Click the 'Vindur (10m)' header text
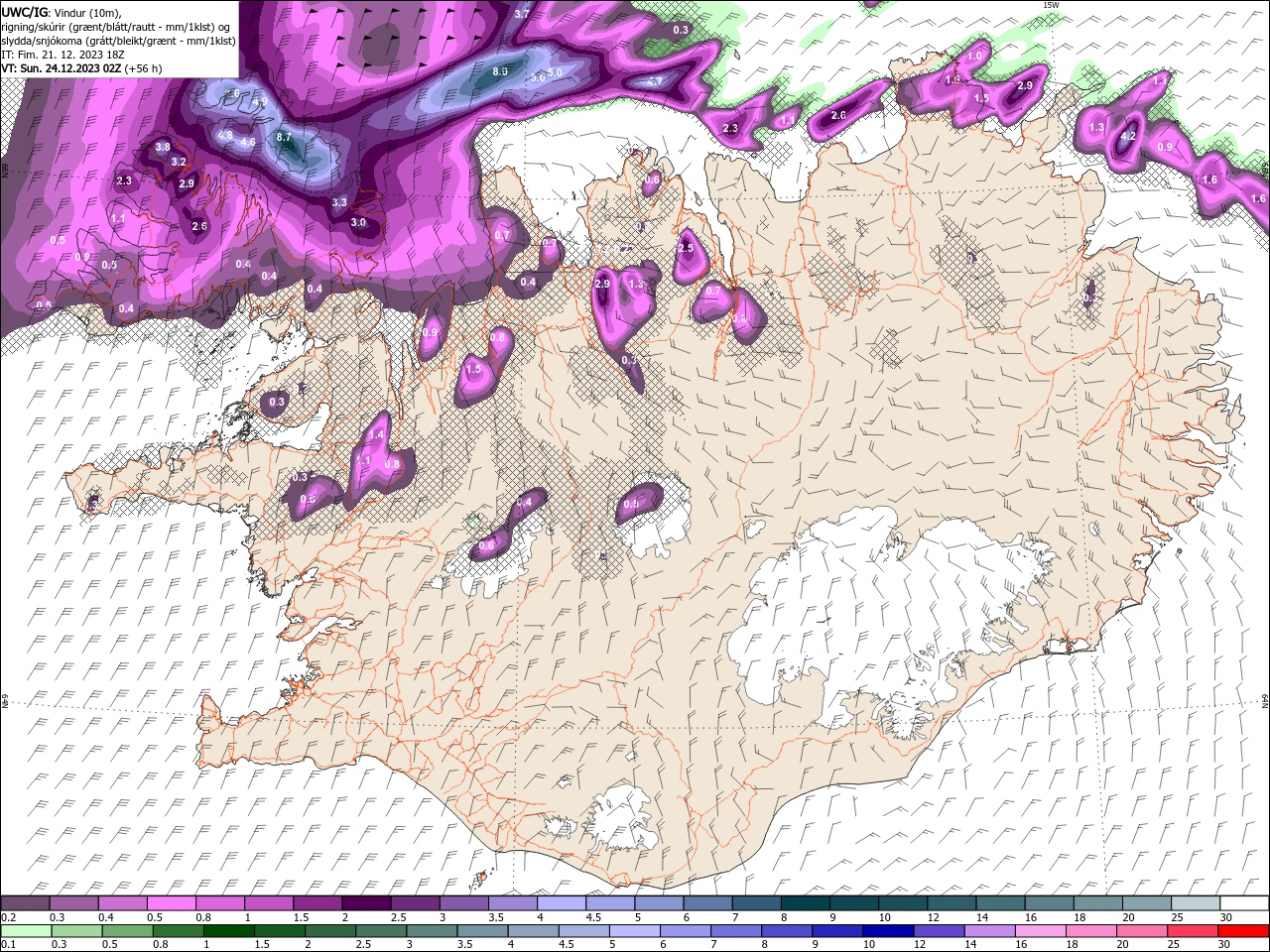 87,12
